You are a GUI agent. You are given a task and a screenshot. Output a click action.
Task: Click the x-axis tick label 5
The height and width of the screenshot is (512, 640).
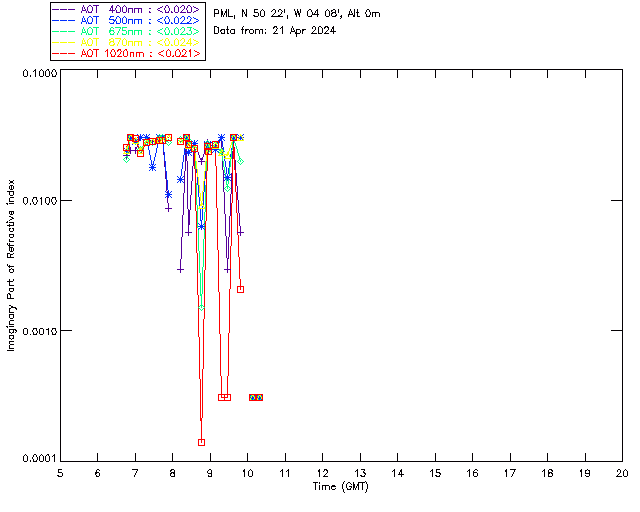tap(60, 473)
